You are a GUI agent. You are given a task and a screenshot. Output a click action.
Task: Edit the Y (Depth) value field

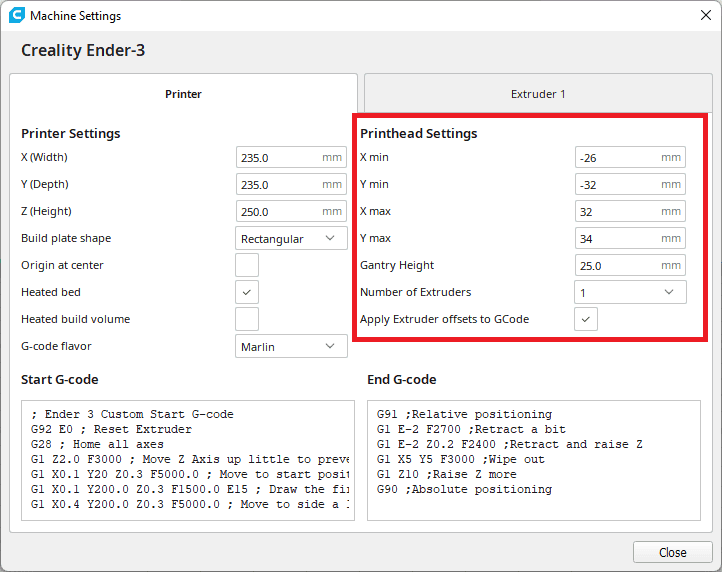291,184
